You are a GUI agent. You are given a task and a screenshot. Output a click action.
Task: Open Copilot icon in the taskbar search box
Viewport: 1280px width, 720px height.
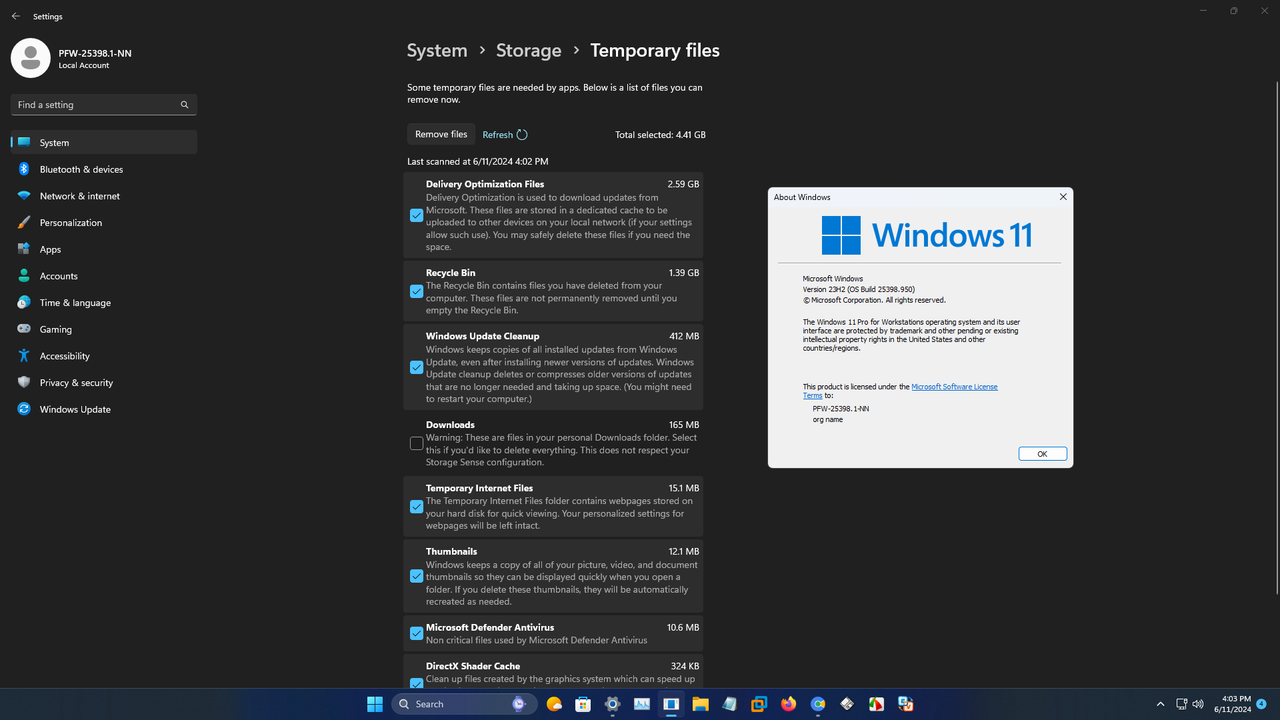coord(519,704)
